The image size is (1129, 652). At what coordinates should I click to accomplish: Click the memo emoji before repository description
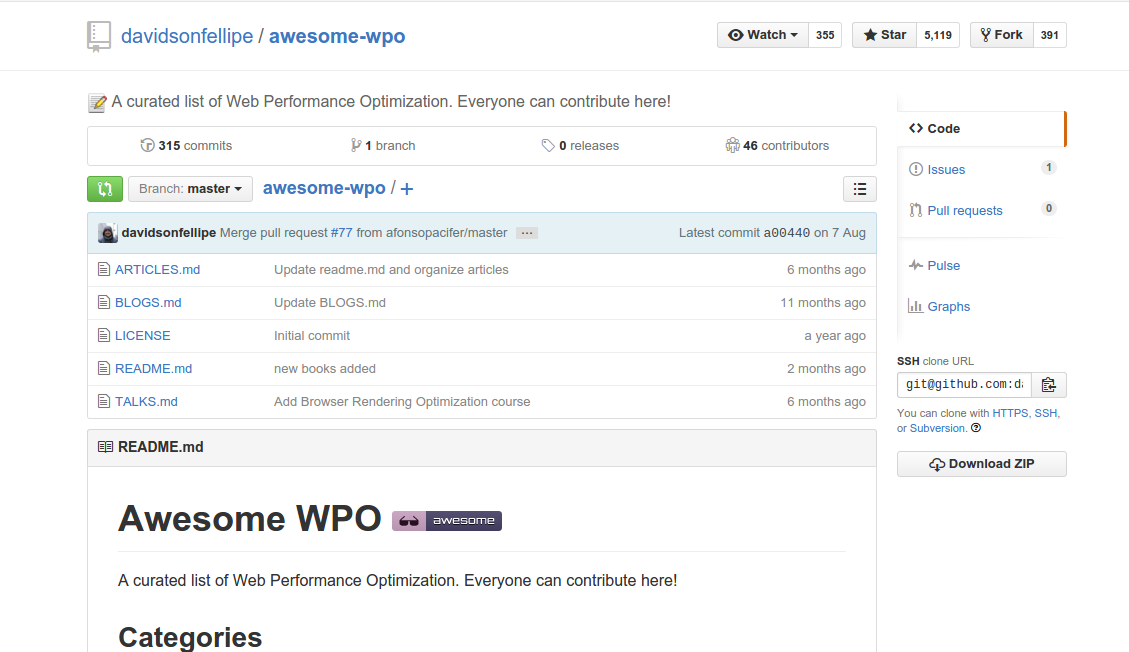97,103
